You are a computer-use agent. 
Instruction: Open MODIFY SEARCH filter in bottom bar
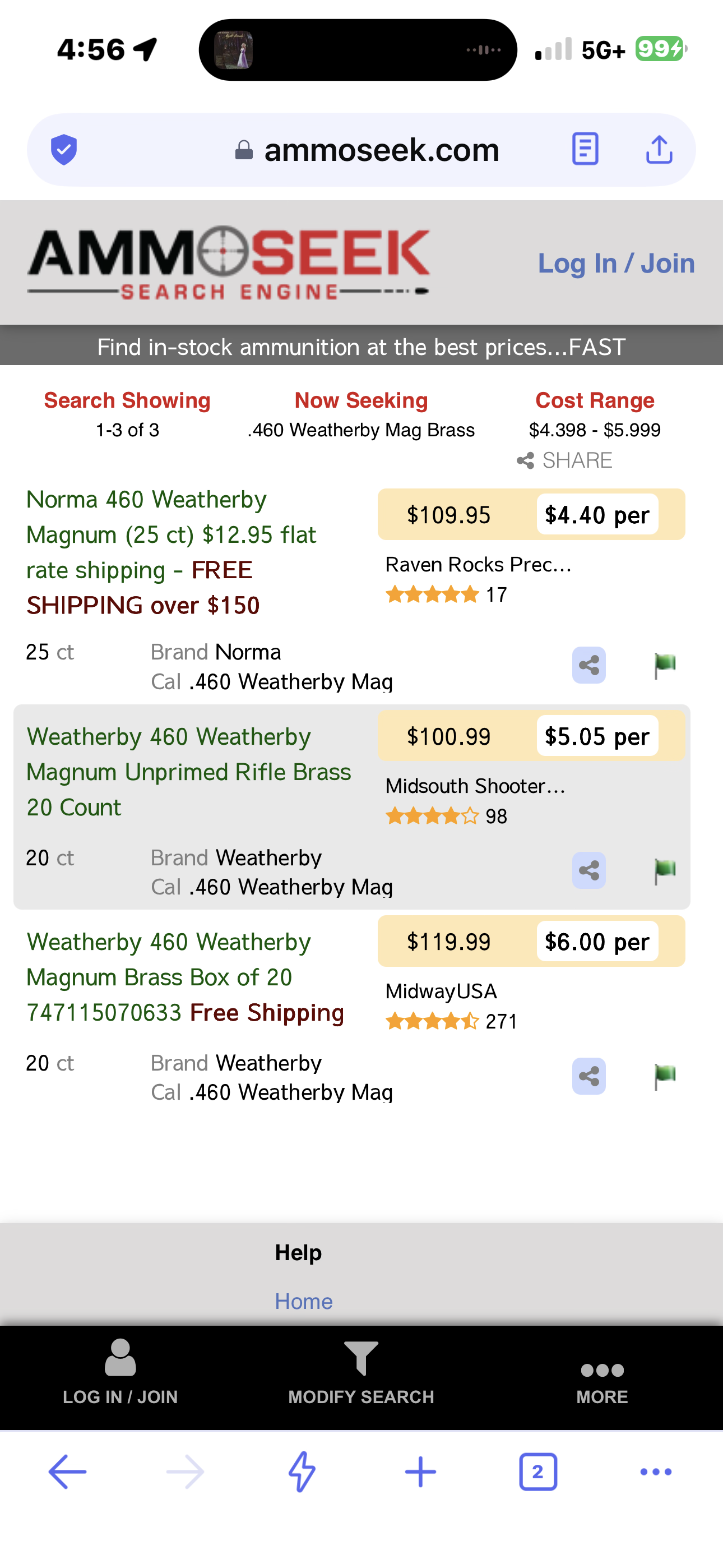[361, 1373]
